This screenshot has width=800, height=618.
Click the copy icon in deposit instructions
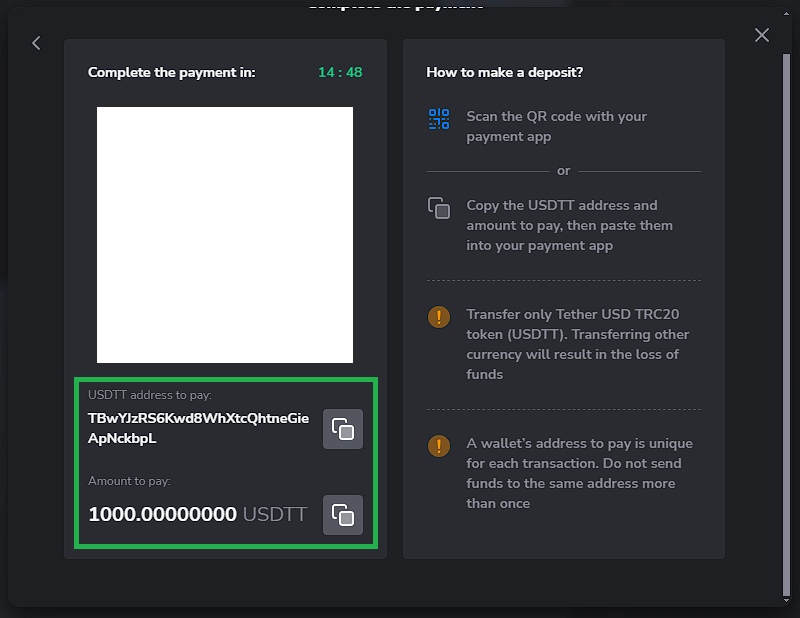(439, 207)
